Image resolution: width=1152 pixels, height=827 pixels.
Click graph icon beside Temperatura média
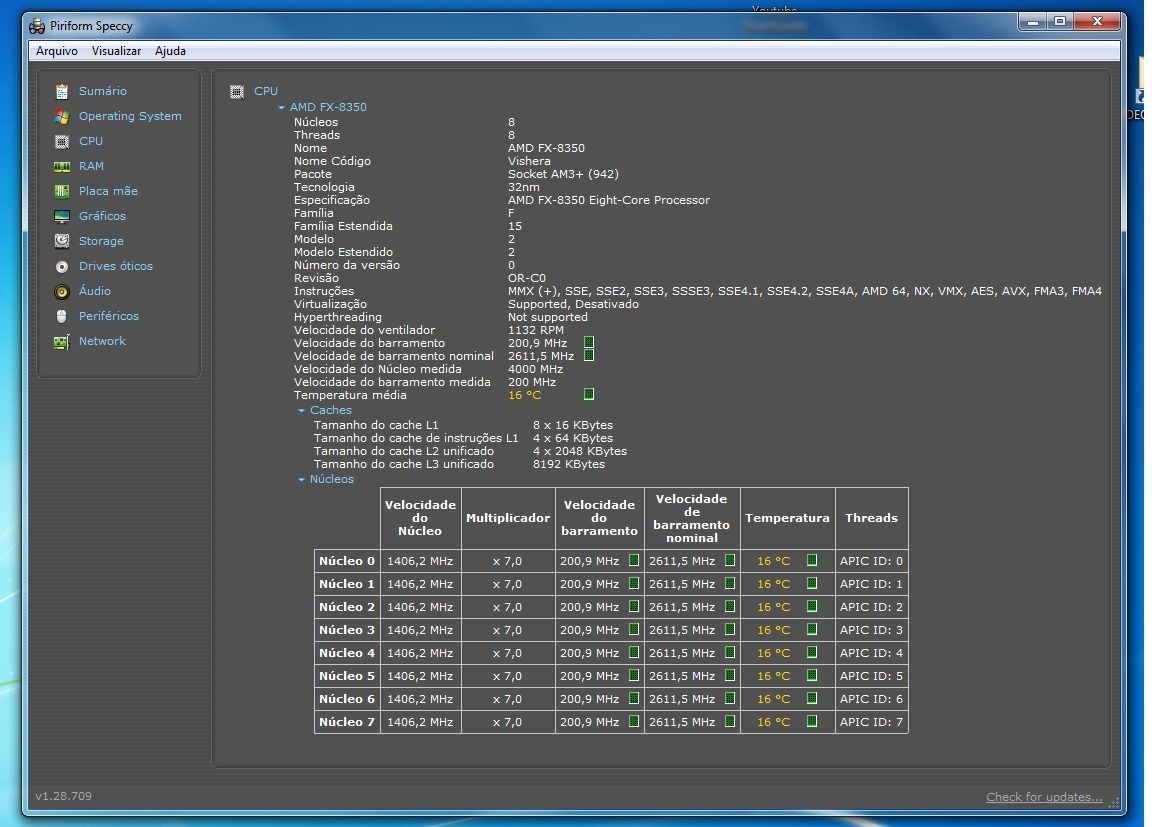[x=589, y=394]
